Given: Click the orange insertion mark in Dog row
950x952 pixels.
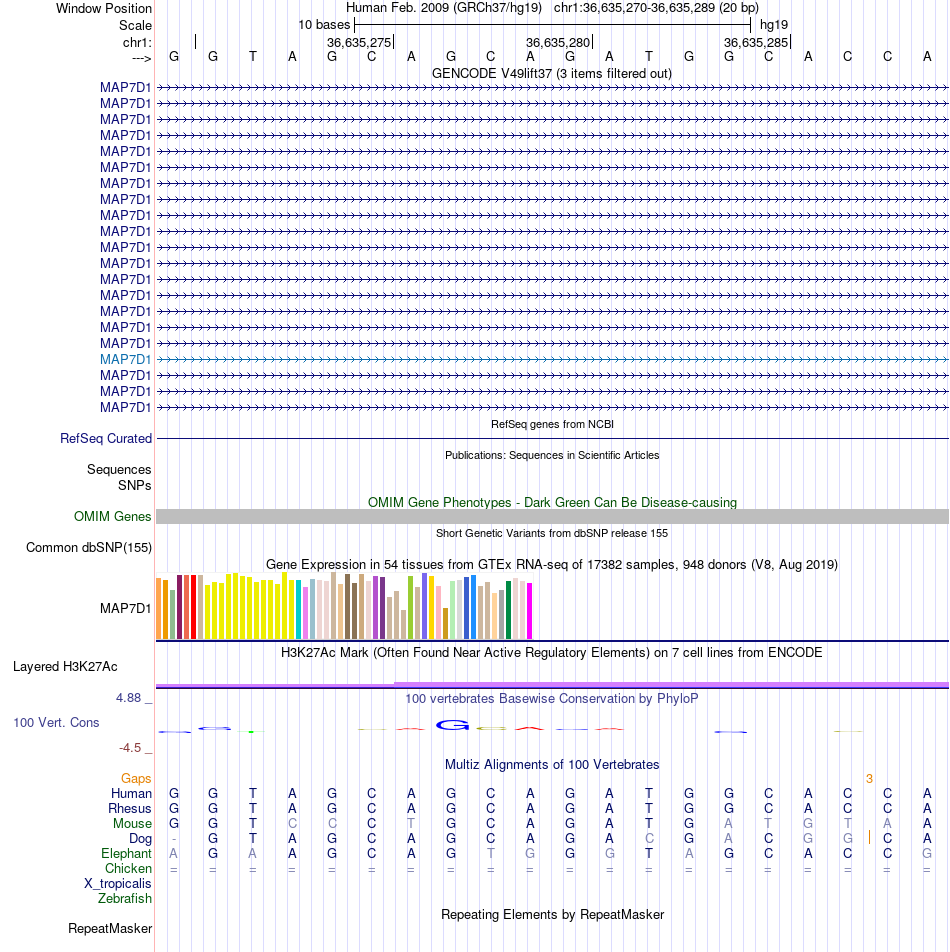Looking at the screenshot, I should click(869, 838).
